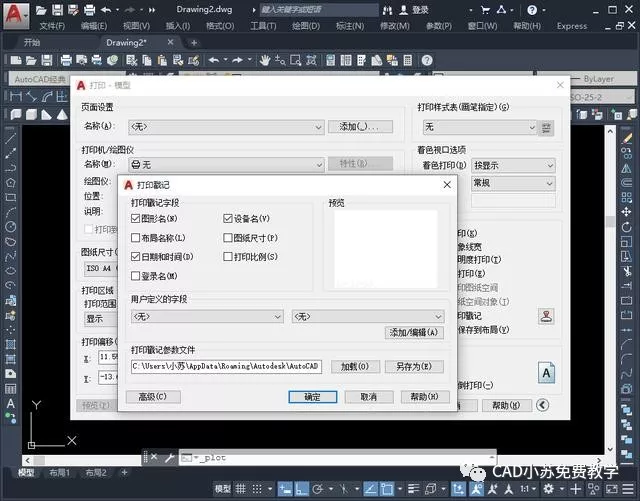Select the Rotate tool in right modify toolbar
Viewport: 640px width, 501px height.
point(627,227)
